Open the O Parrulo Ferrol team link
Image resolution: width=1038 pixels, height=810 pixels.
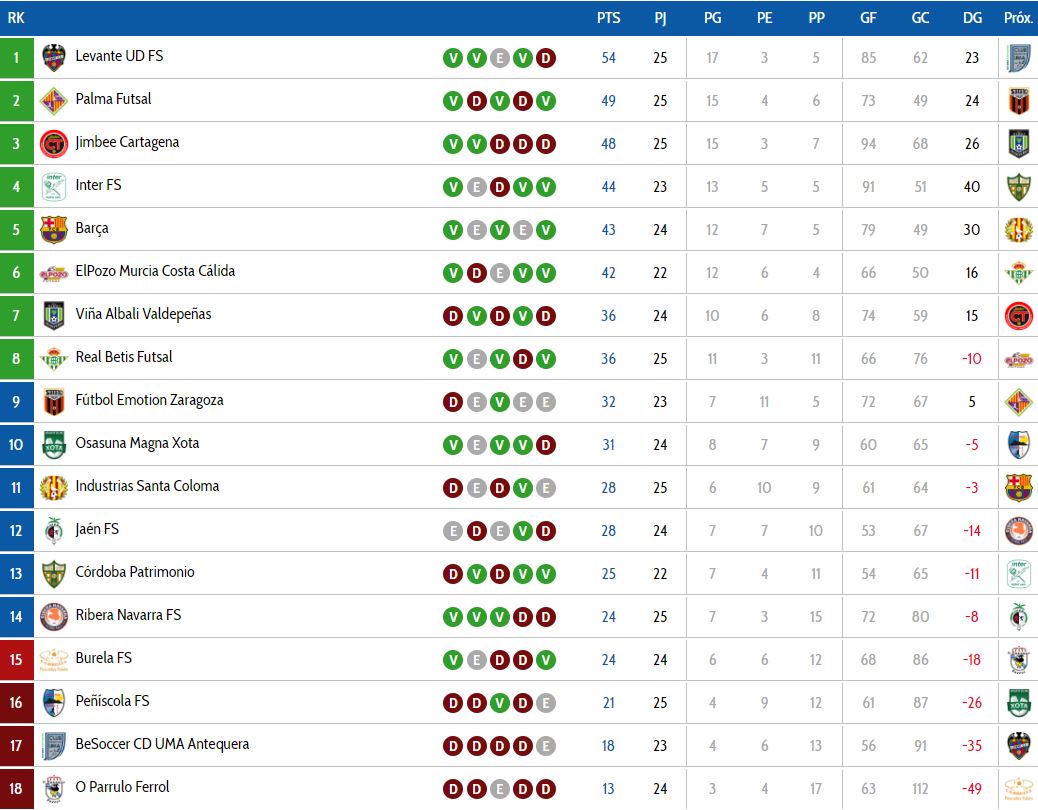tap(122, 787)
